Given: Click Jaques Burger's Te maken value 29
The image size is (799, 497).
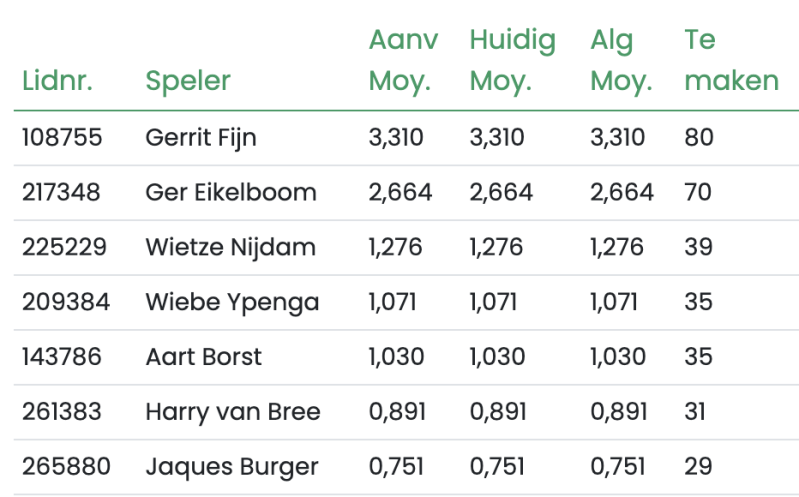Looking at the screenshot, I should click(698, 466).
